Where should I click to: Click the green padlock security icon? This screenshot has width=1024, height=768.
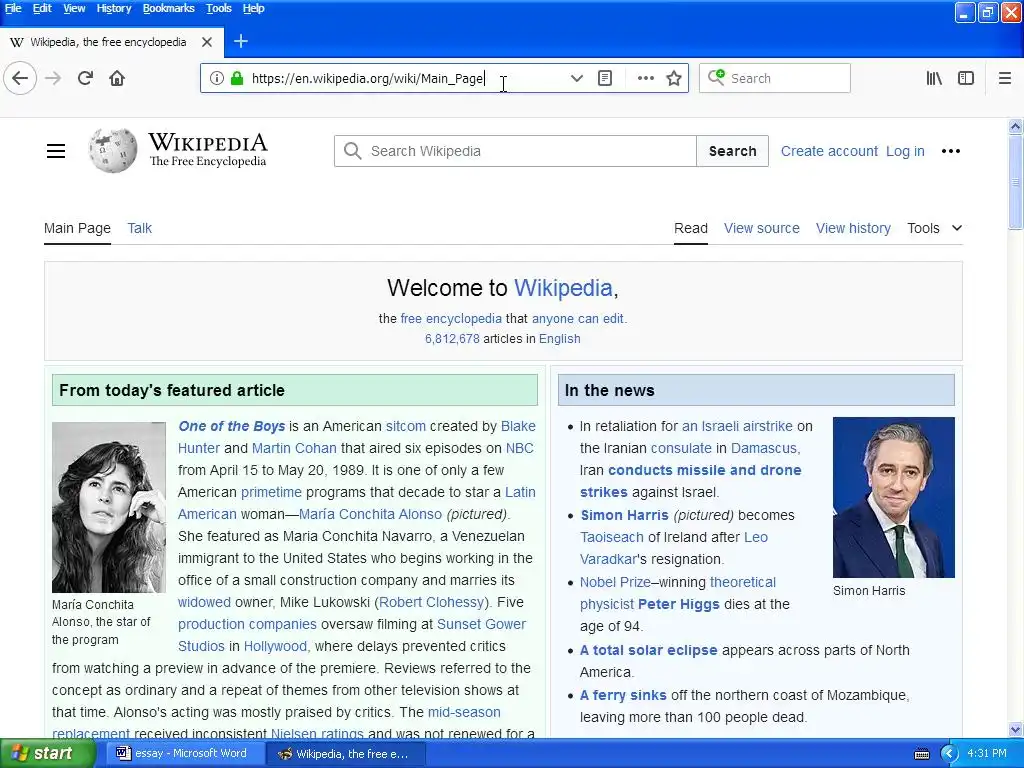click(237, 78)
